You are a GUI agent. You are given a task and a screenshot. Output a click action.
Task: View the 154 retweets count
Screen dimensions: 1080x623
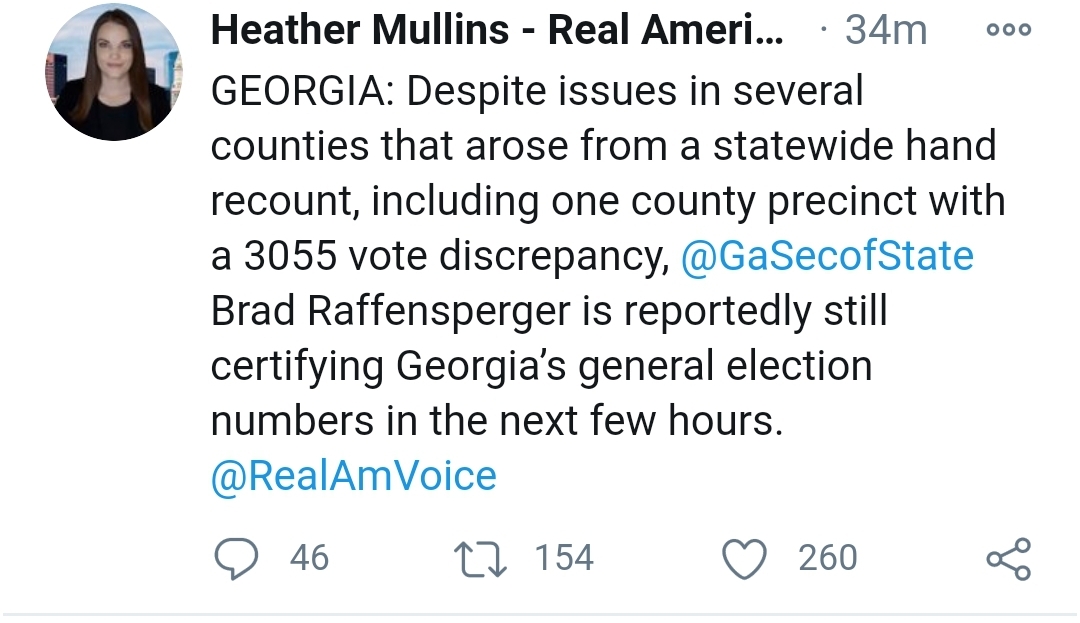click(x=564, y=558)
